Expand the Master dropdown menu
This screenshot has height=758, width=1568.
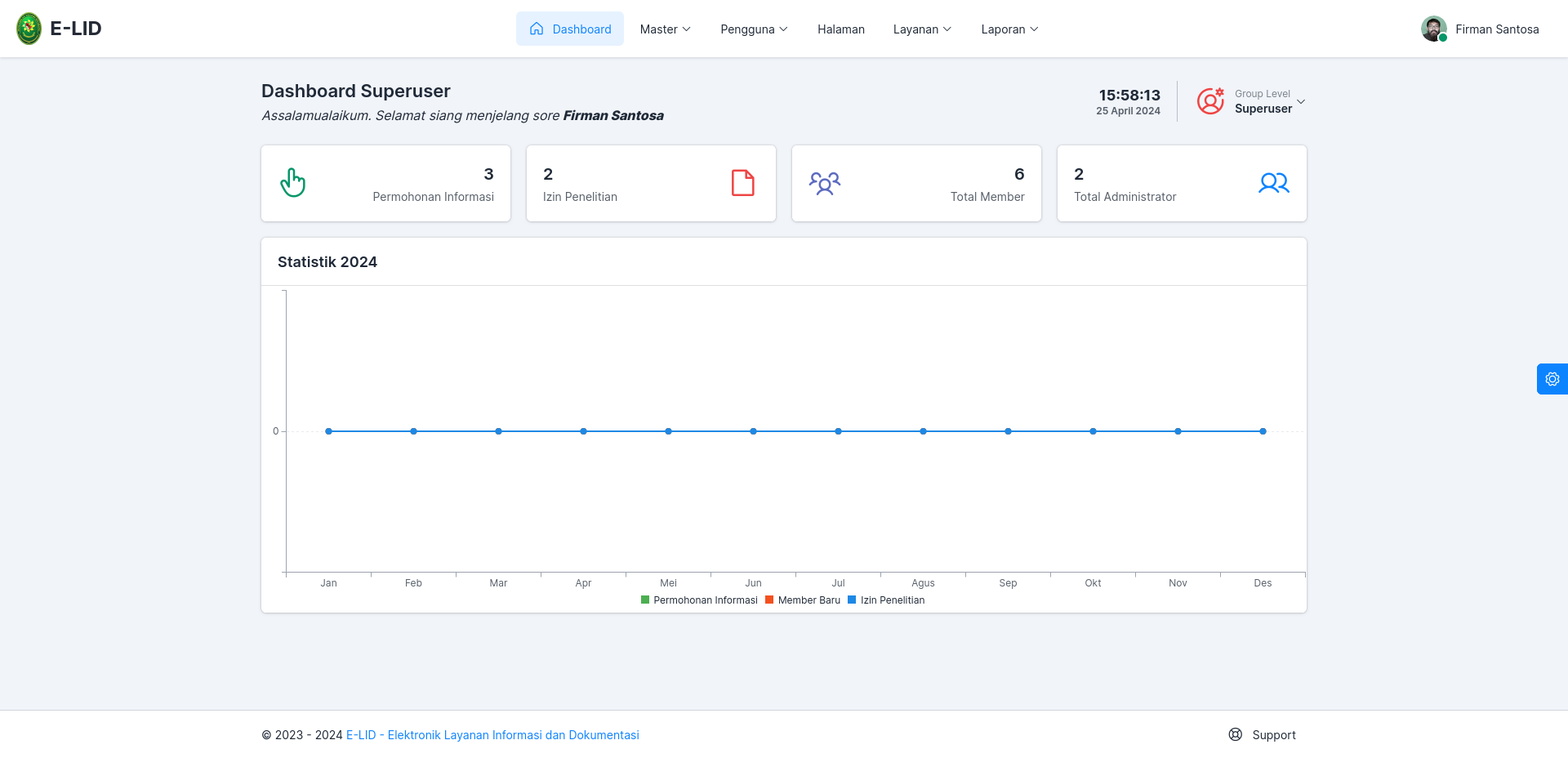[x=666, y=29]
